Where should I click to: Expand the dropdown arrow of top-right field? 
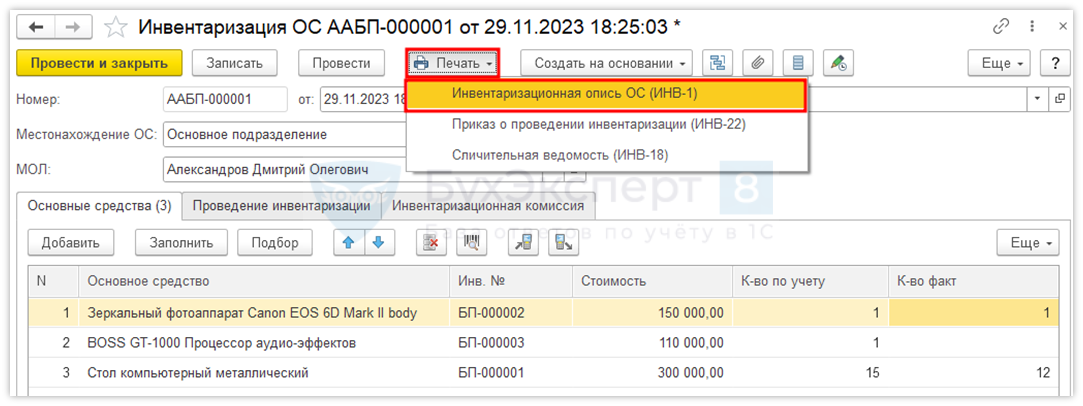[x=1038, y=99]
